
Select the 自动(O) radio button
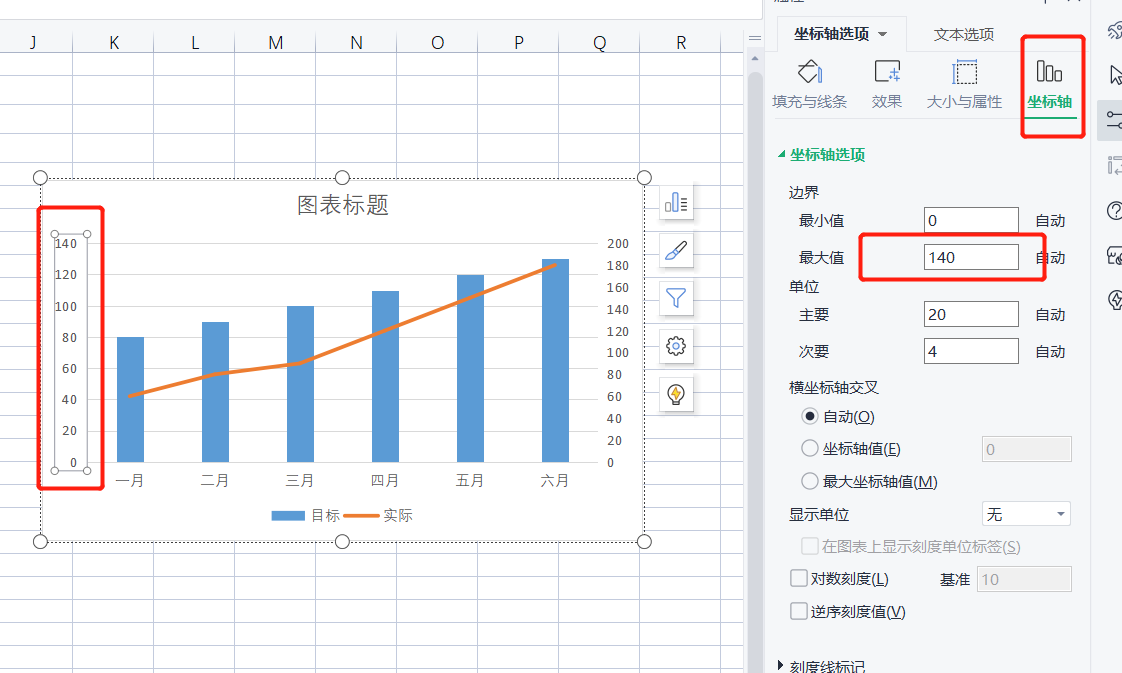(809, 416)
